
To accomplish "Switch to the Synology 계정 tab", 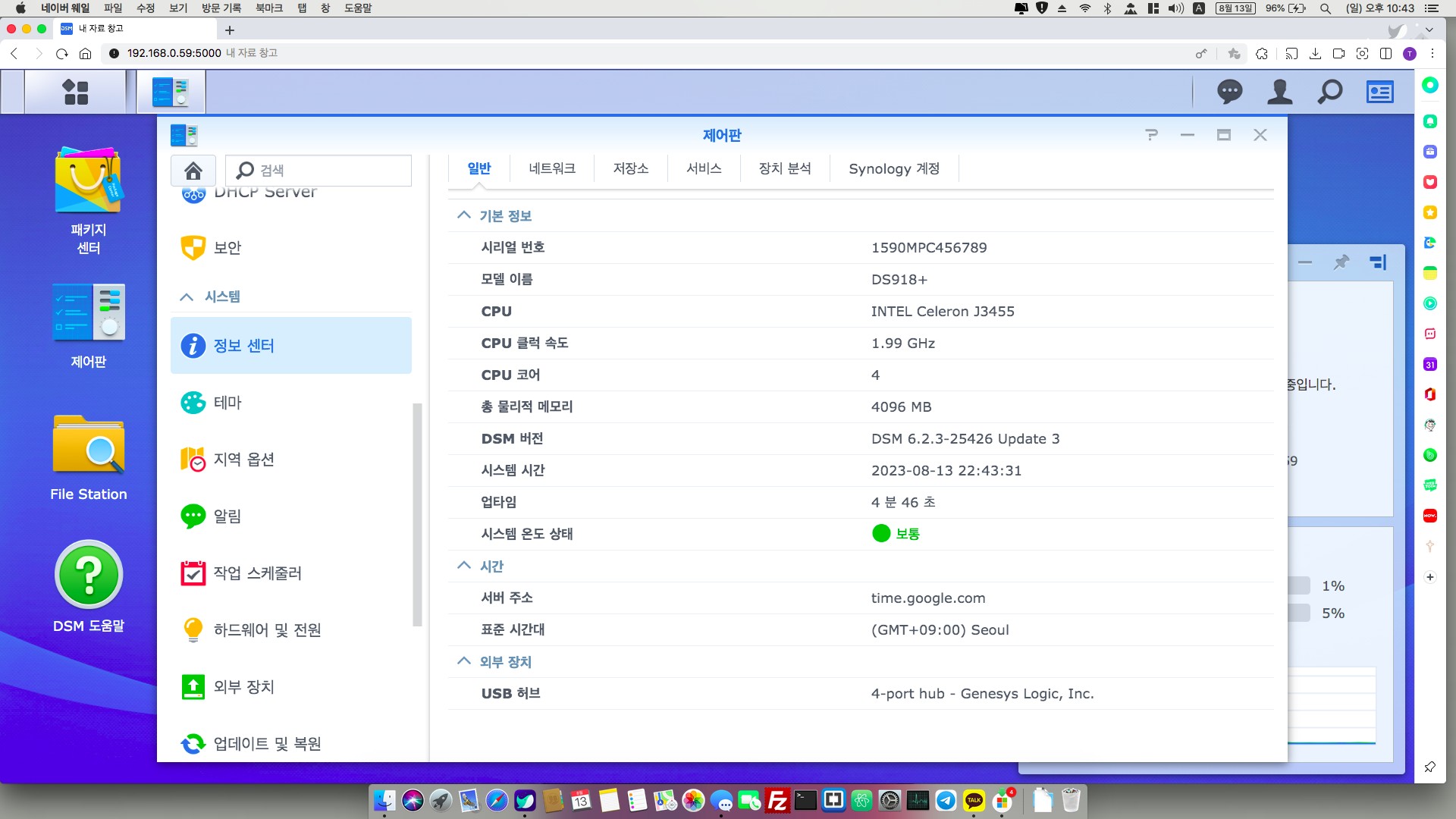I will (894, 168).
